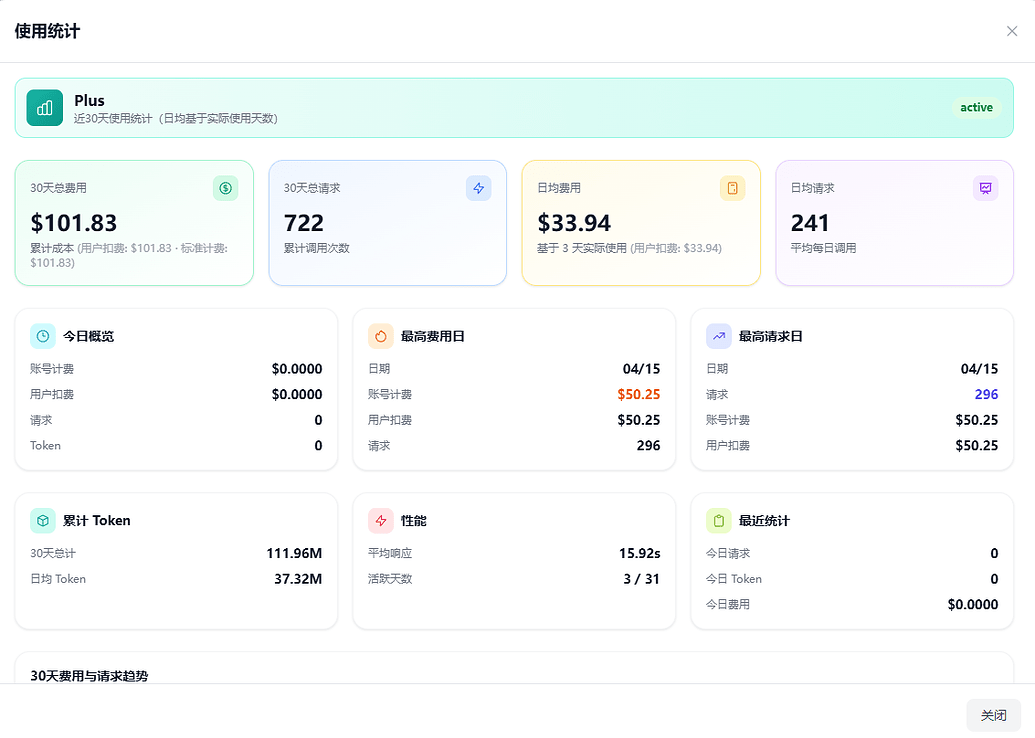The height and width of the screenshot is (738, 1035).
Task: Click the 关闭 button
Action: click(x=993, y=716)
